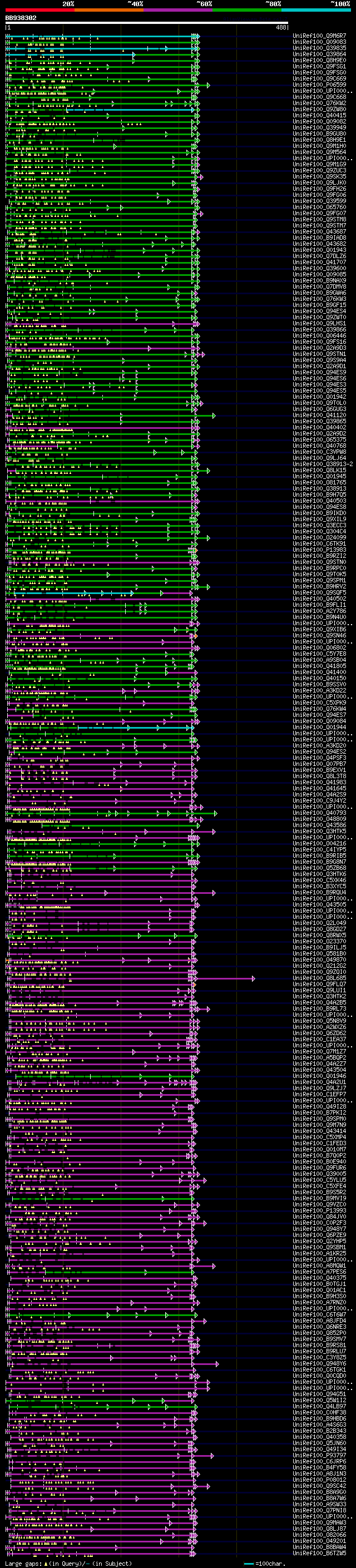Open hit UniRef100_Q39835
The width and height of the screenshot is (356, 1568).
[319, 48]
